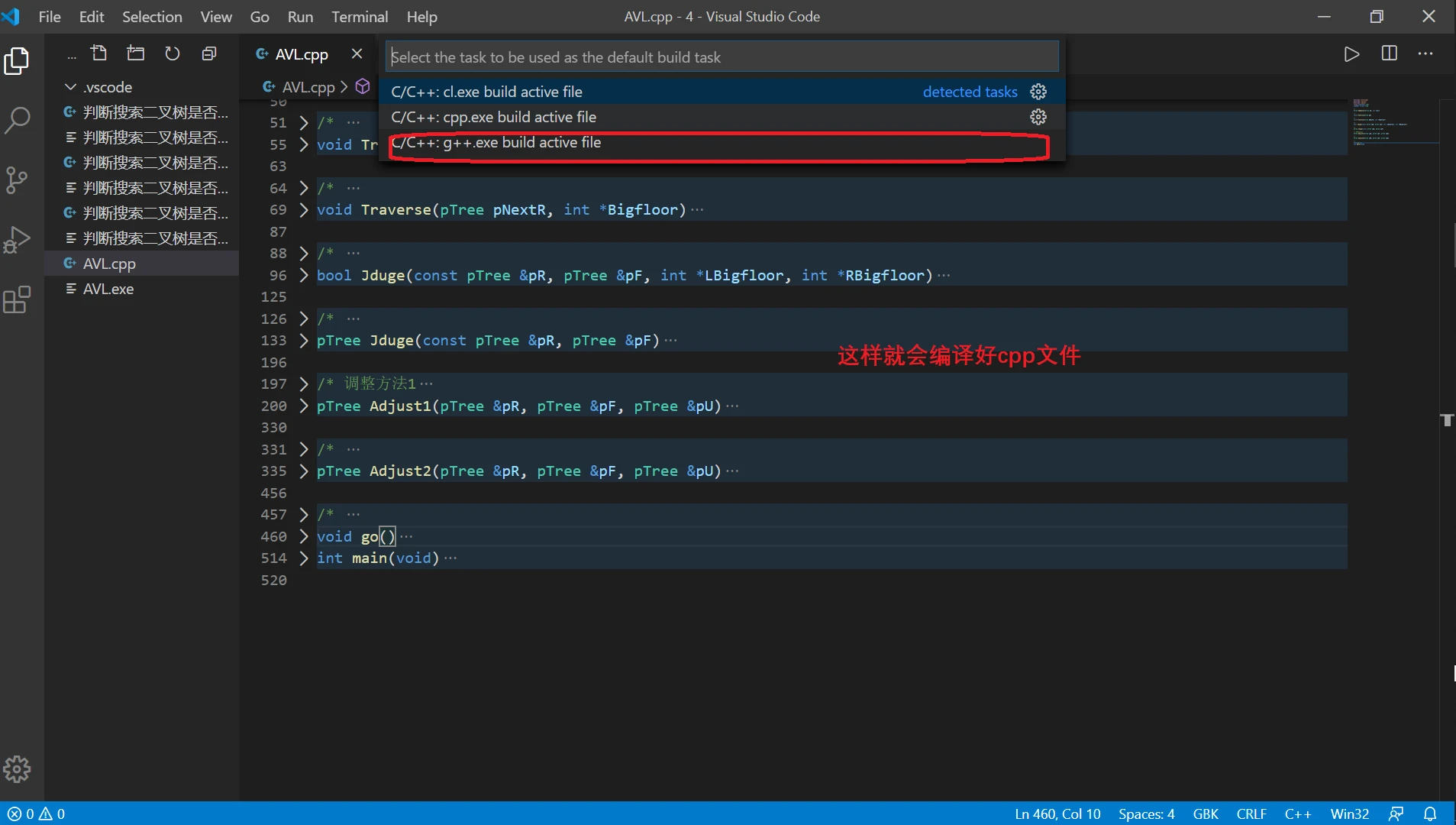The image size is (1456, 825).
Task: Open the Terminal menu
Action: (359, 17)
